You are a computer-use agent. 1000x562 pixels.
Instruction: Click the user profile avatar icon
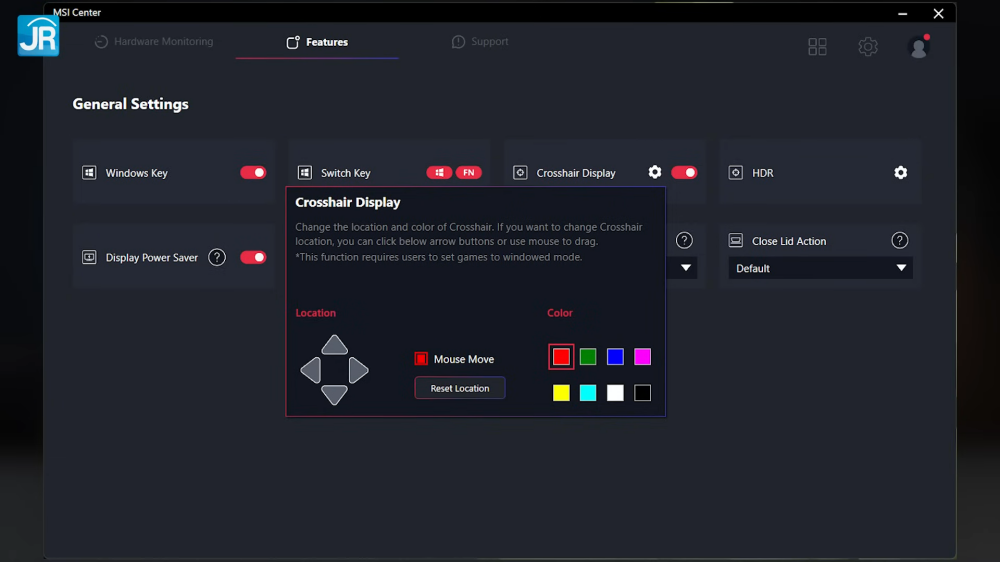click(918, 47)
